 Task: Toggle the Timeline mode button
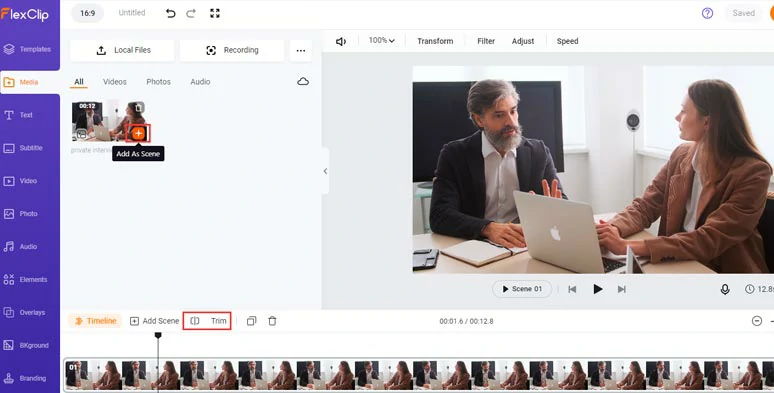pyautogui.click(x=95, y=321)
